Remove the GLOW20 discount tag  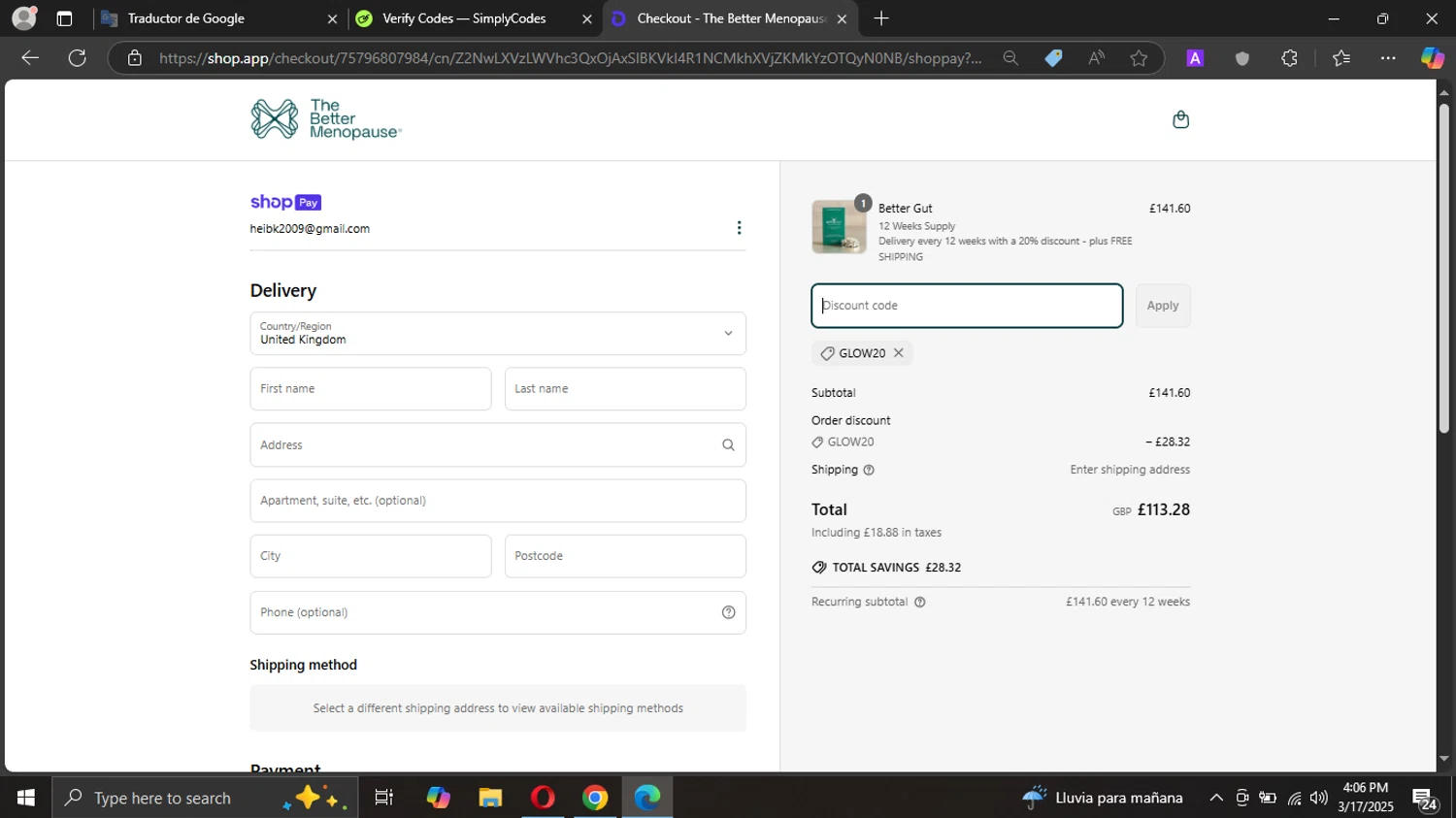(899, 353)
